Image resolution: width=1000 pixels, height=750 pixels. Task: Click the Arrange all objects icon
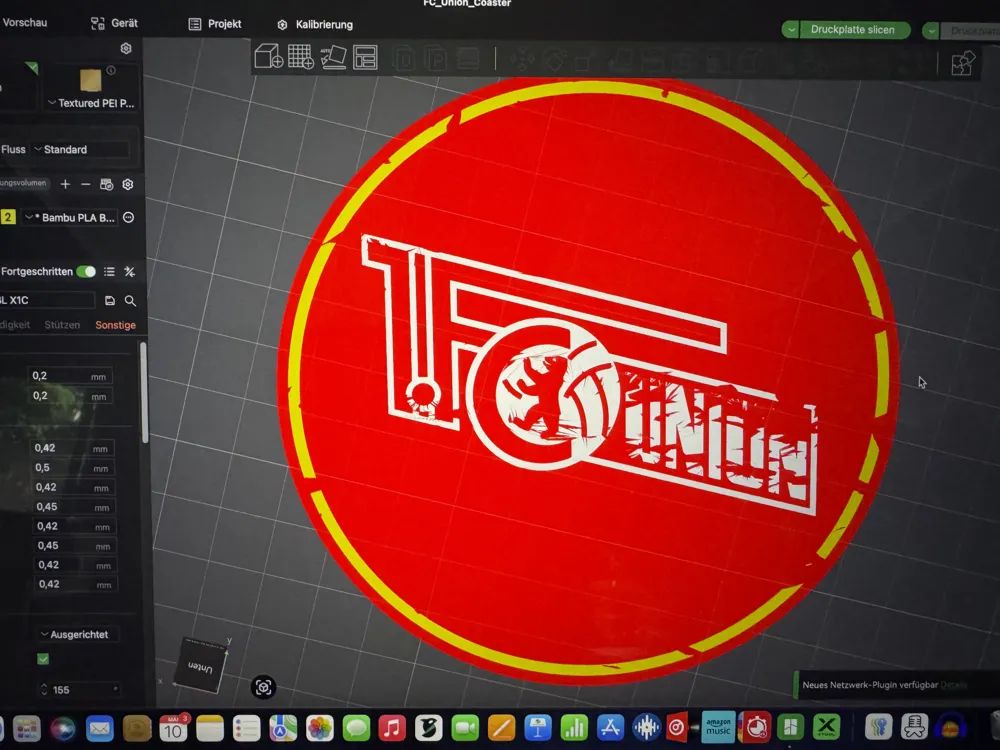pyautogui.click(x=365, y=57)
